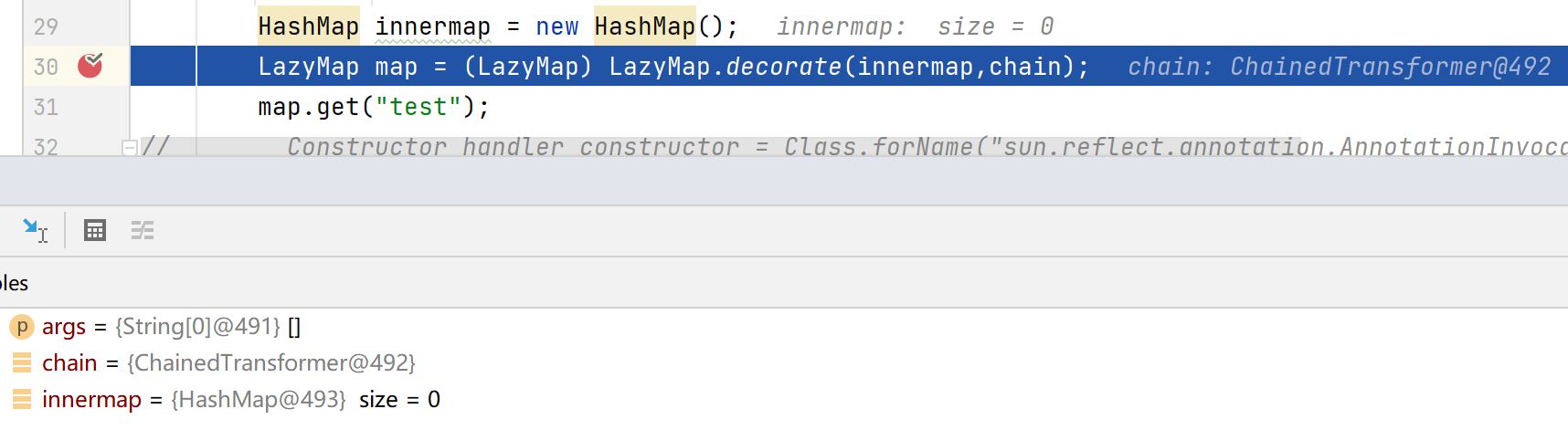Image resolution: width=1568 pixels, height=430 pixels.
Task: Click the decorate method call on line 30
Action: 783,67
